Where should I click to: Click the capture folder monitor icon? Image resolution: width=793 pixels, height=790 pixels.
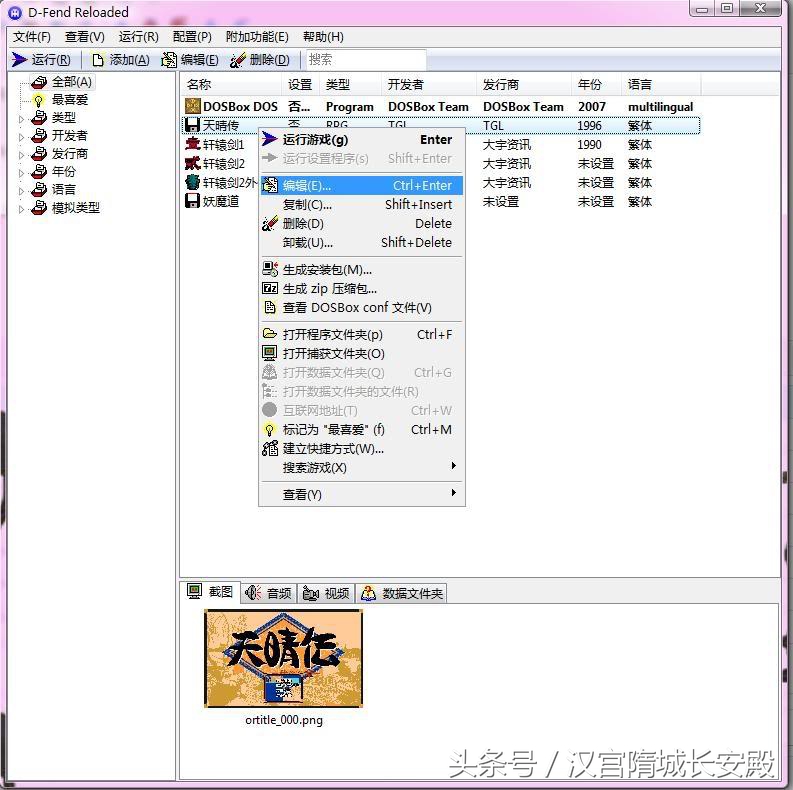[270, 353]
